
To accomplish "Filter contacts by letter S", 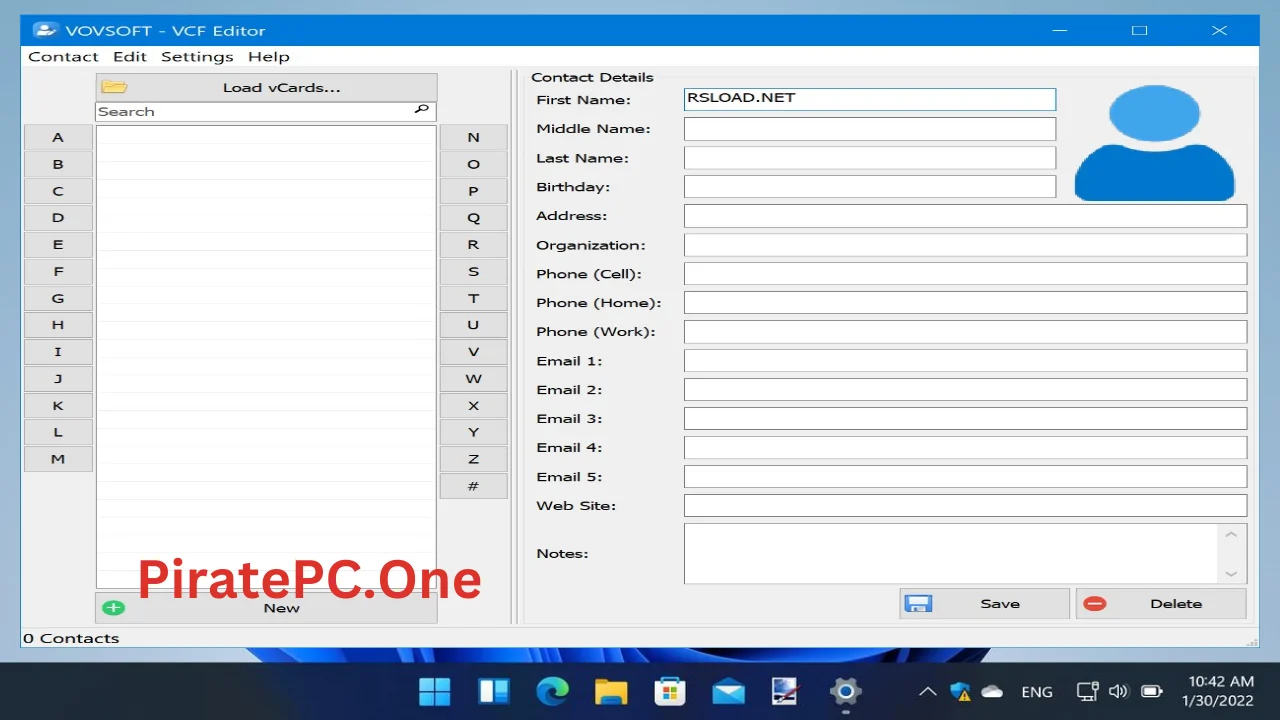I will coord(474,271).
